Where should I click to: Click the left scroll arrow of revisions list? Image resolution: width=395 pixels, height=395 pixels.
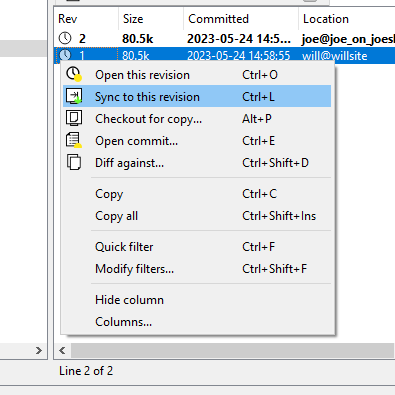pyautogui.click(x=62, y=350)
